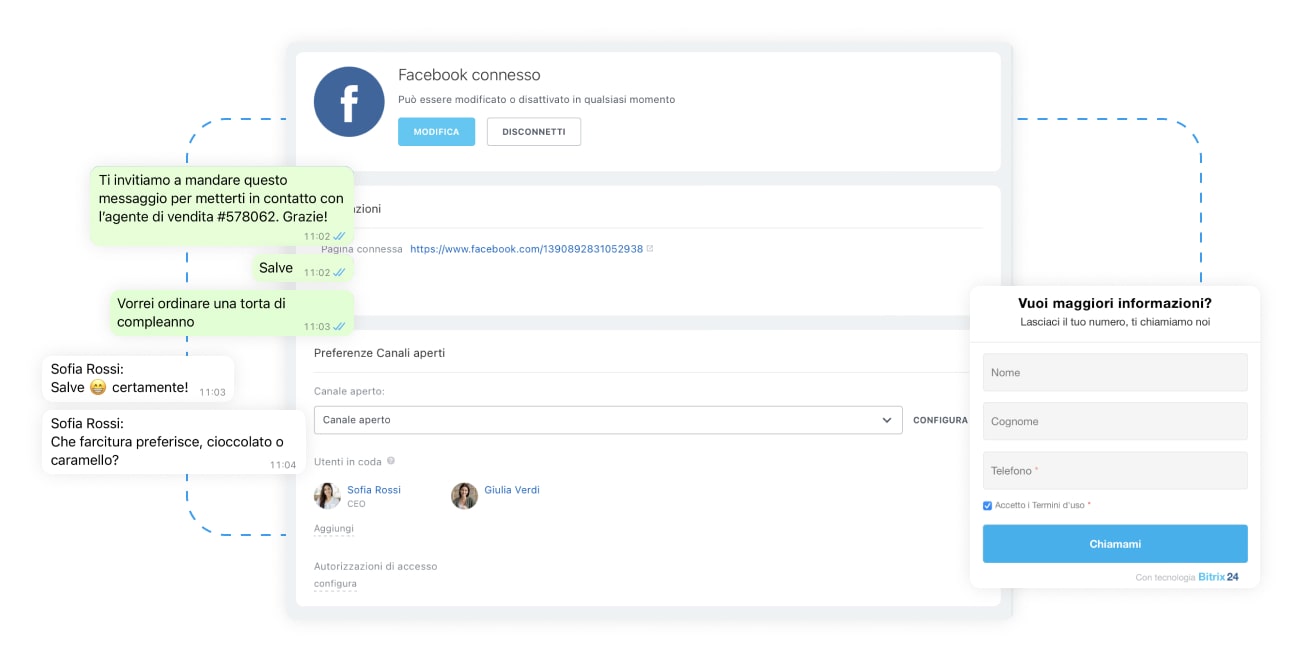Click Sofia Rossi's avatar photo
Screen dimensions: 1300x660
327,496
